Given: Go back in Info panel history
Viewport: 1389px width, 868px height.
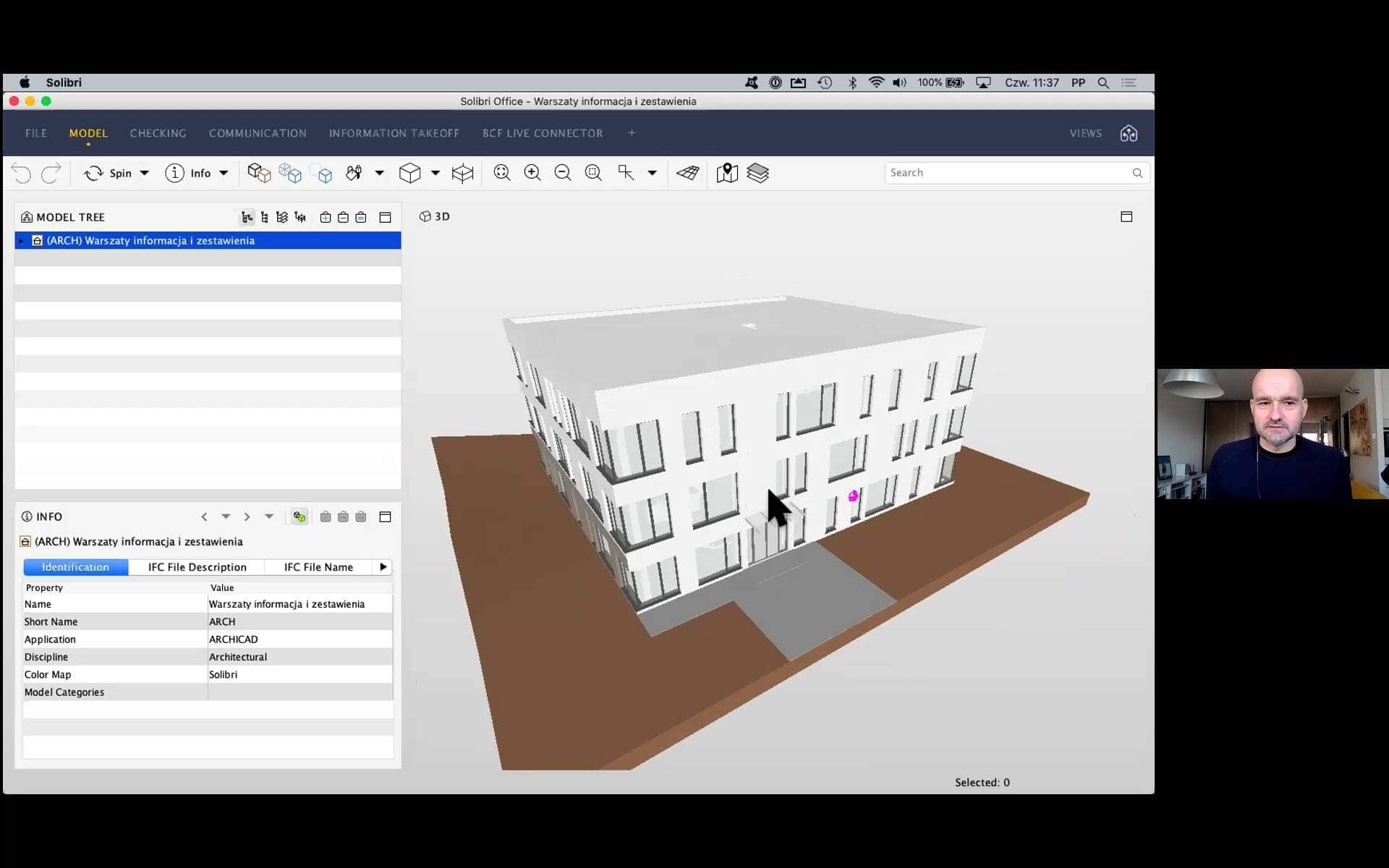Looking at the screenshot, I should coord(205,516).
